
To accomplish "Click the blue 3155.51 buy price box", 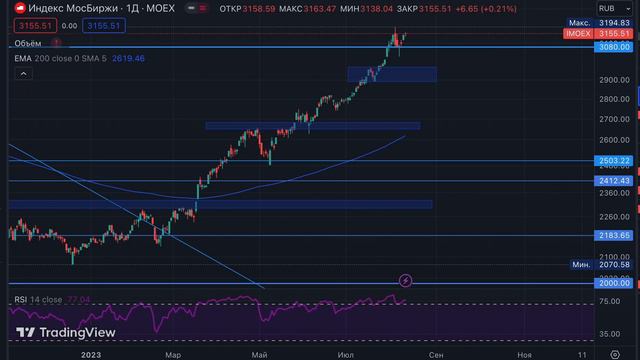I will (104, 26).
